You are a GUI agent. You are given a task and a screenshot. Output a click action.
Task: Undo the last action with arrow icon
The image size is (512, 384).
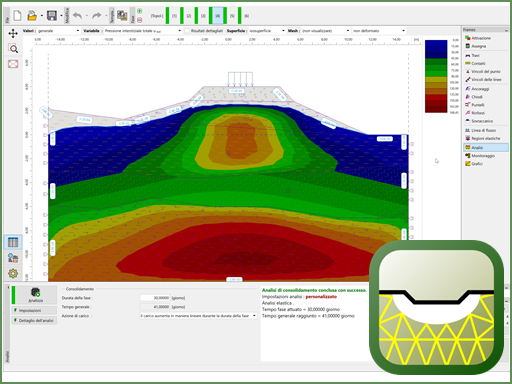77,16
